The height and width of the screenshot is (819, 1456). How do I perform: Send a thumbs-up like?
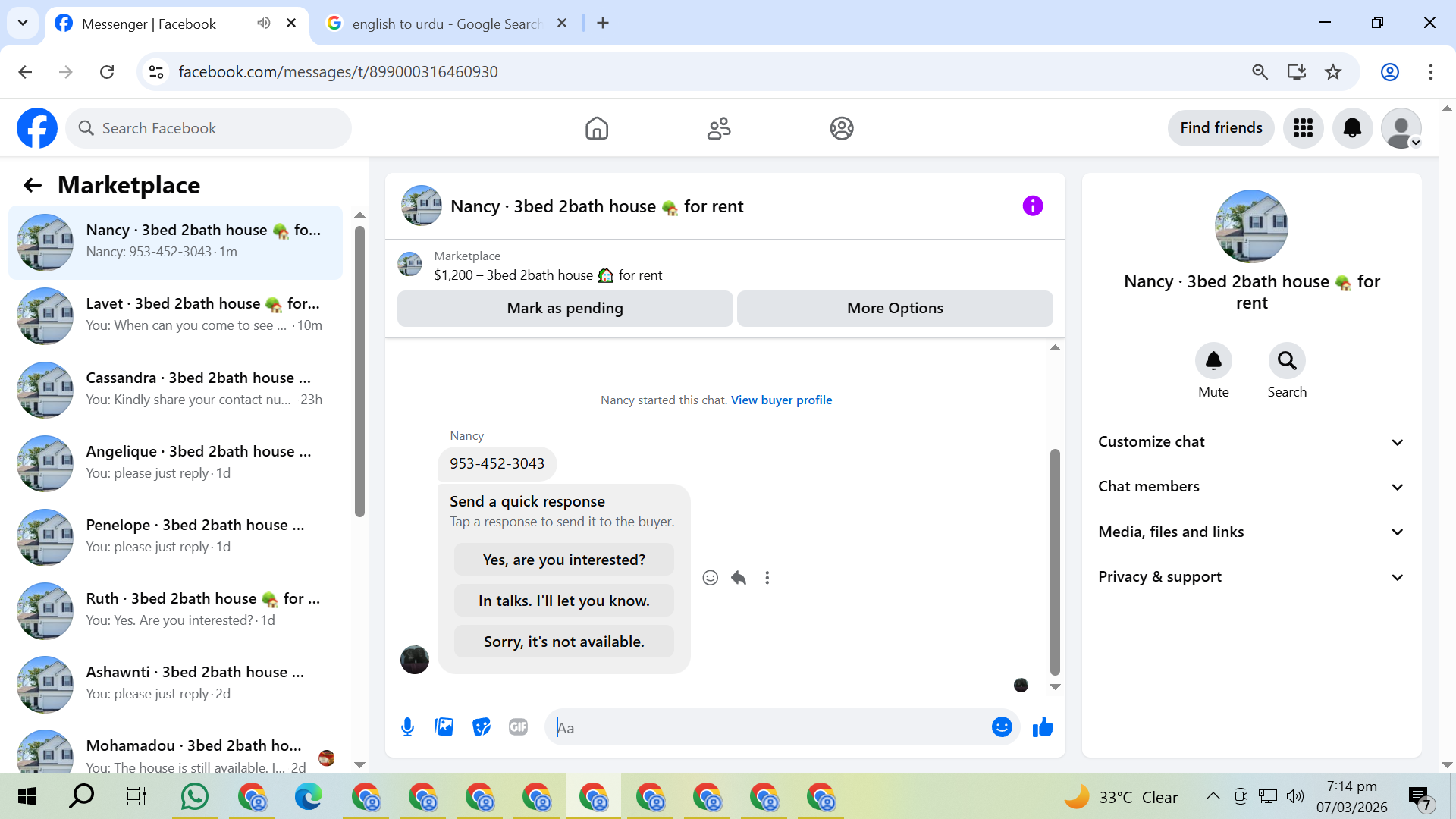click(x=1043, y=727)
